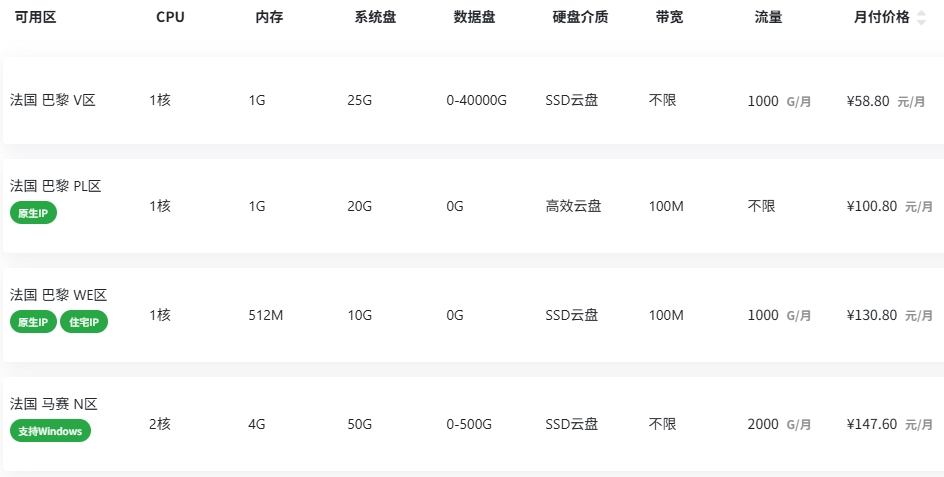Image resolution: width=944 pixels, height=477 pixels.
Task: Select the 法国 巴黎 PL区 plan name
Action: pos(56,186)
